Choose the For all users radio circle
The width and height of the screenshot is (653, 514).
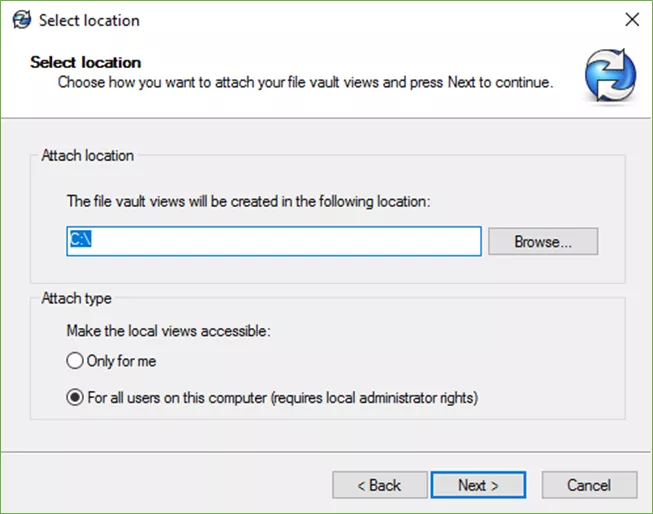tap(74, 397)
